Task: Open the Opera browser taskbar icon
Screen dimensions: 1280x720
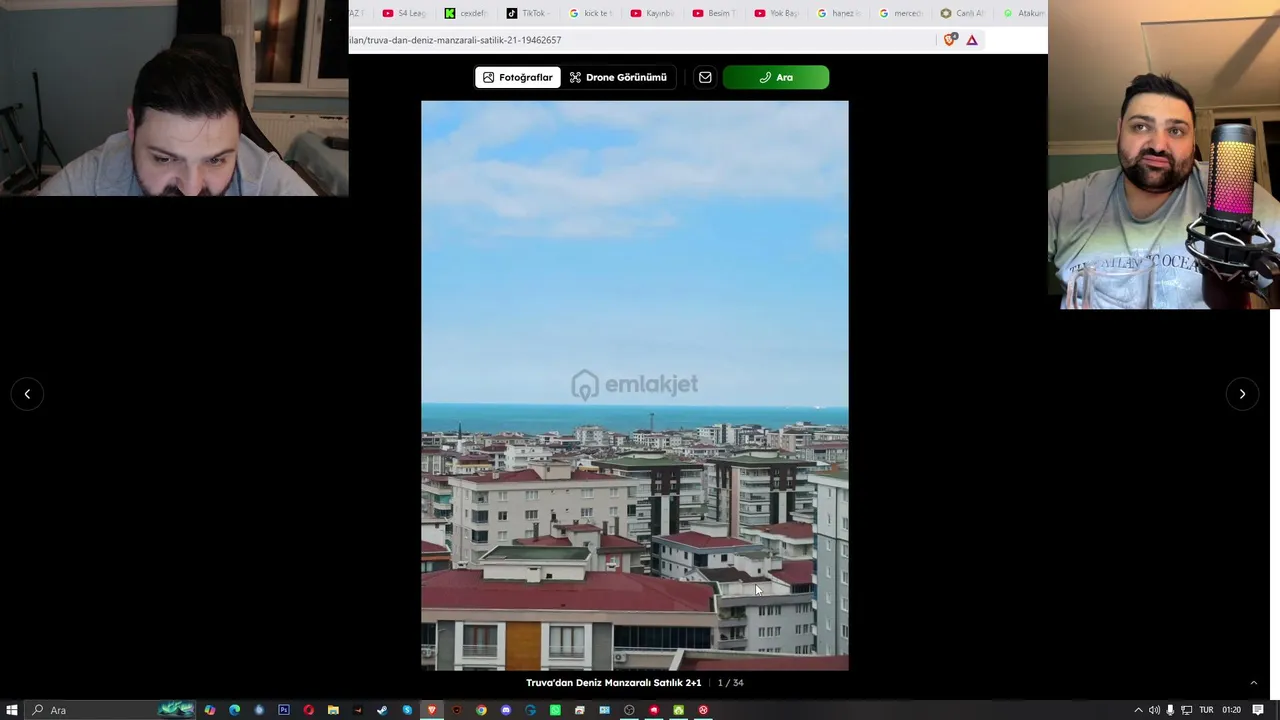Action: coord(309,710)
